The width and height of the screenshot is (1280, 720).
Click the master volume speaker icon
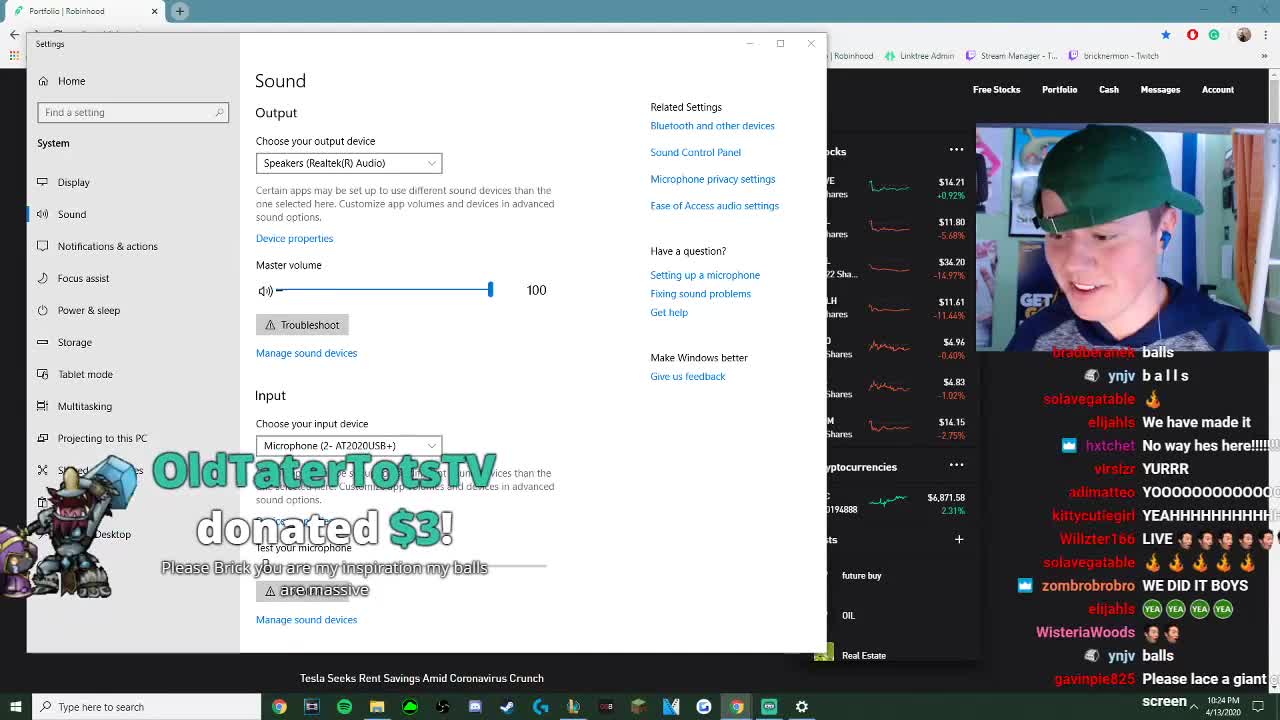(x=265, y=291)
